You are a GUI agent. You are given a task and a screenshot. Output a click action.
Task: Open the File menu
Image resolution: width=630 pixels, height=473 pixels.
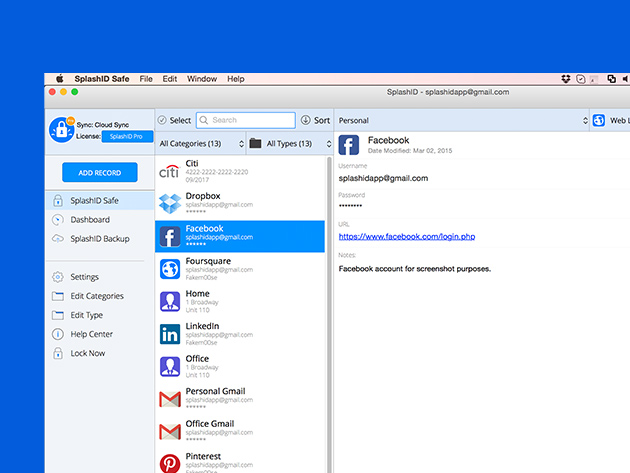146,79
